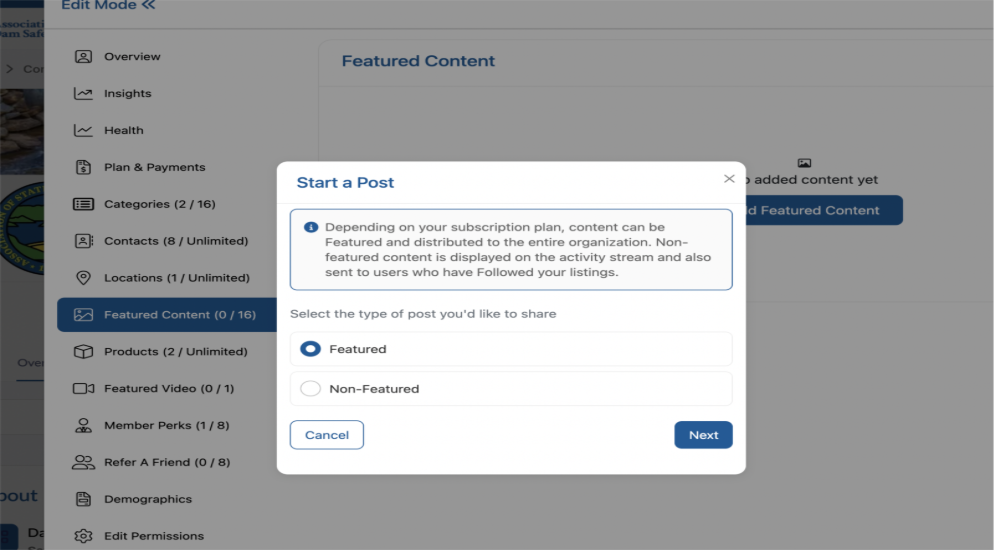
Task: Select the Featured radio option
Action: pyautogui.click(x=311, y=349)
